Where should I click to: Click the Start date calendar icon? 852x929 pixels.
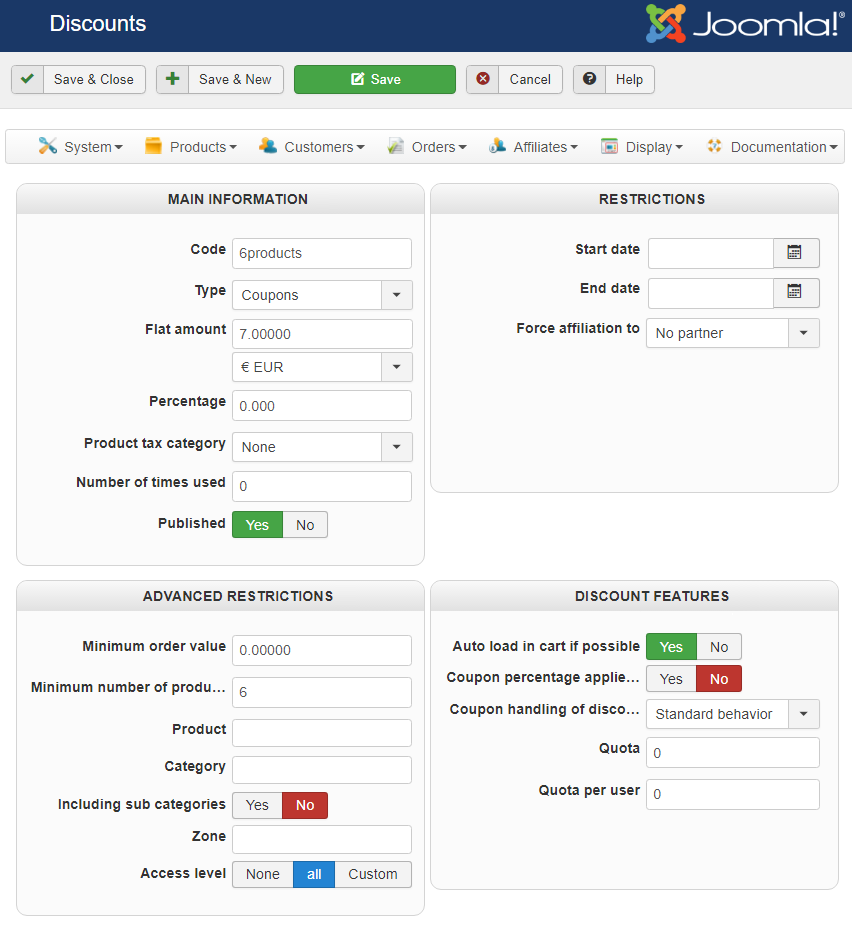coord(795,253)
